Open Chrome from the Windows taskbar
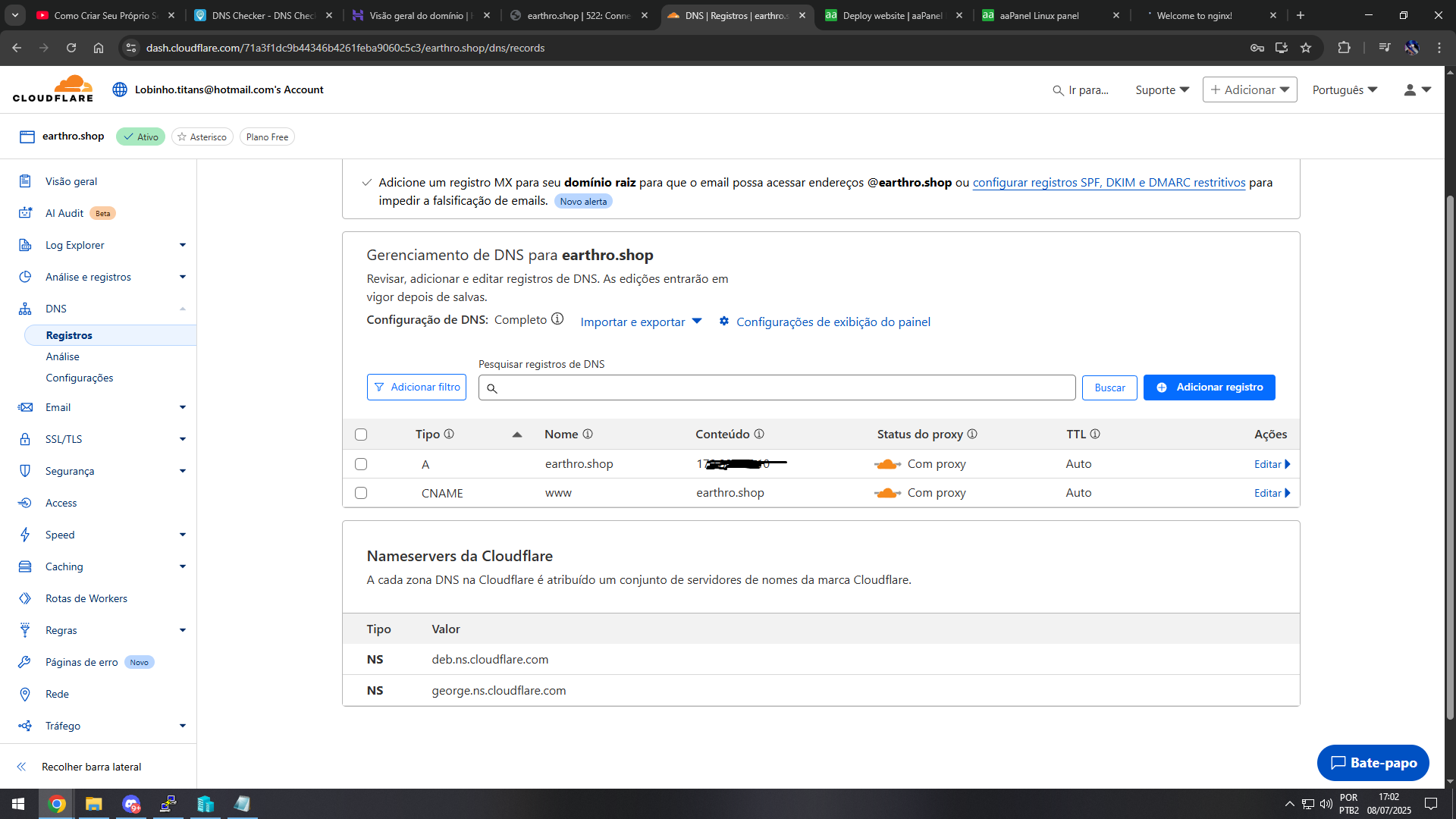 click(x=57, y=804)
